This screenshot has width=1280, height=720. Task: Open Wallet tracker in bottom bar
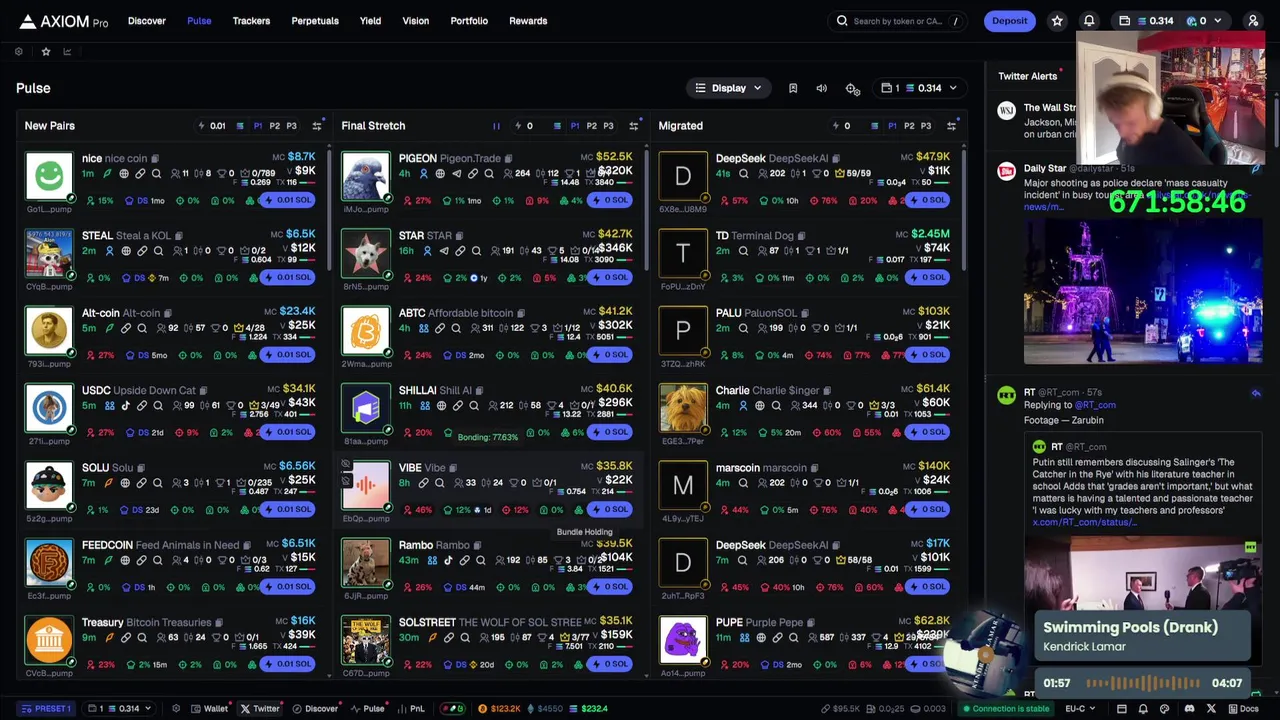coord(210,709)
